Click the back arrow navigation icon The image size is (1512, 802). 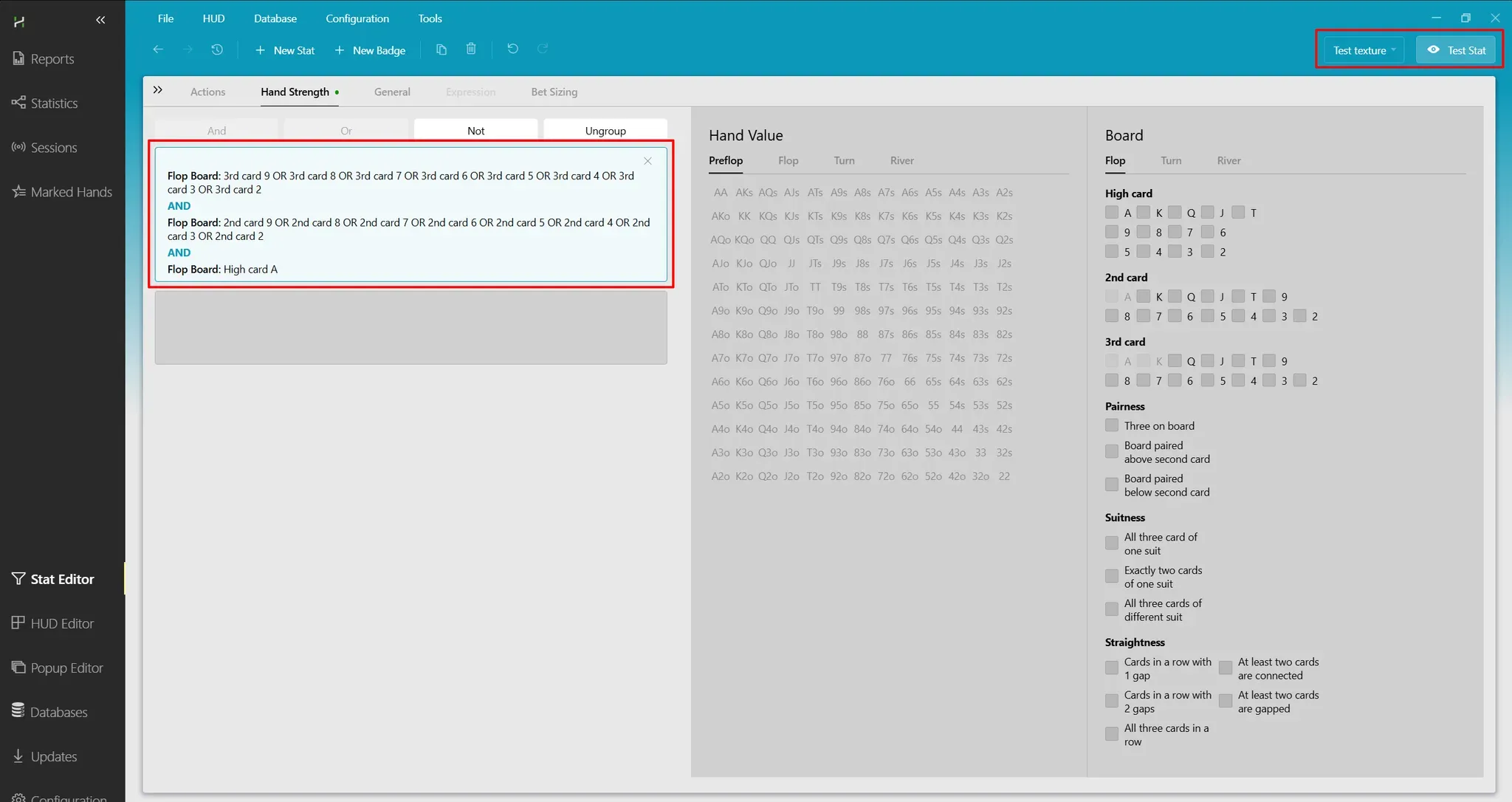pos(158,49)
